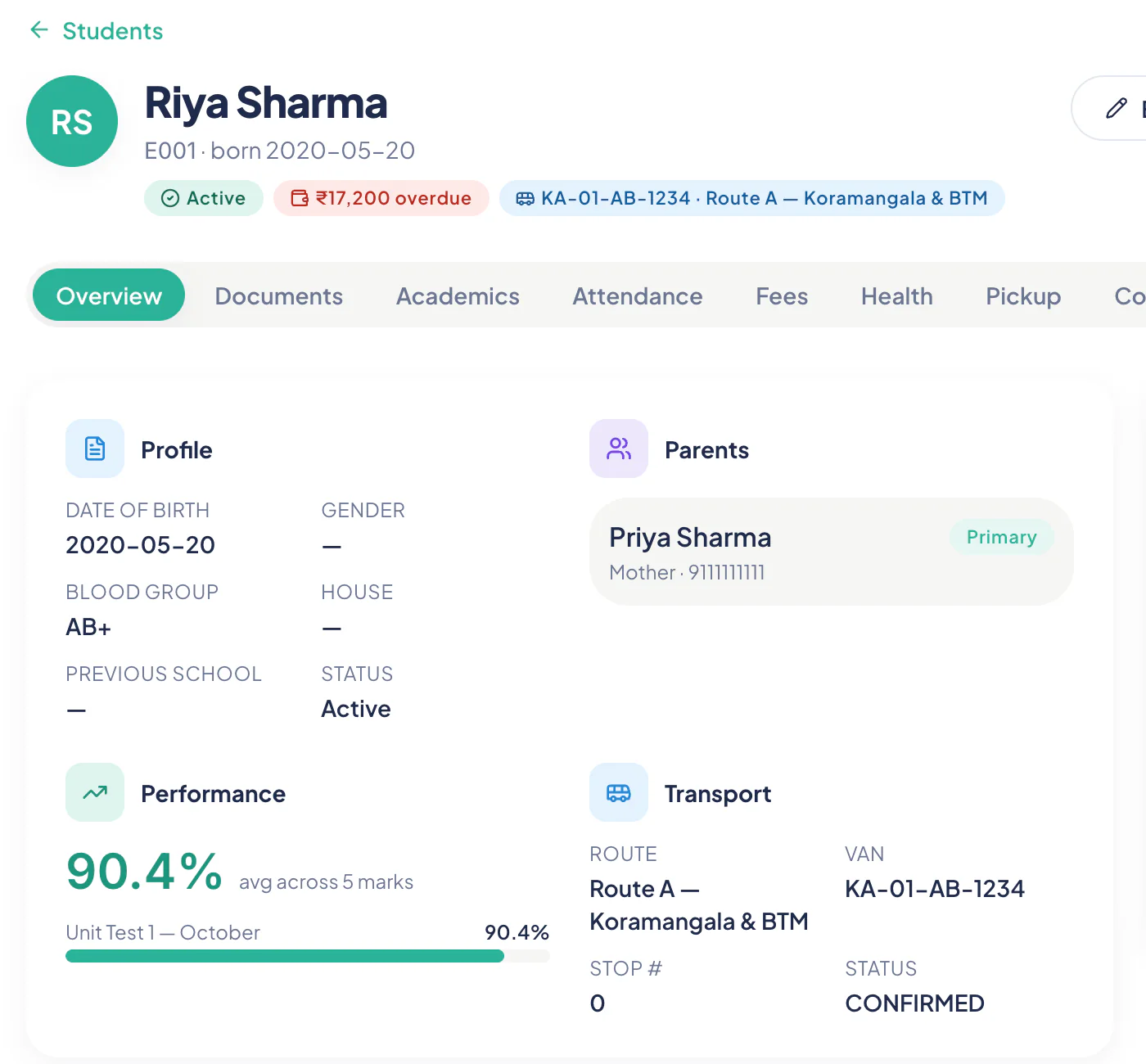Image resolution: width=1146 pixels, height=1064 pixels.
Task: Click the Performance trend arrow icon
Action: click(x=95, y=792)
